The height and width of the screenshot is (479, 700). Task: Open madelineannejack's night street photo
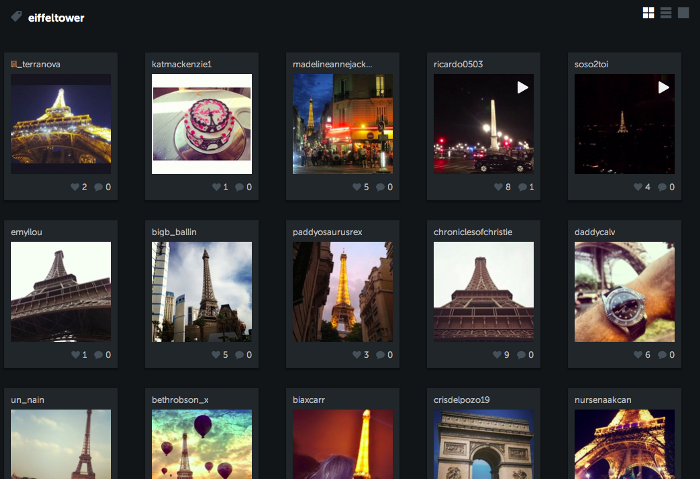click(343, 124)
